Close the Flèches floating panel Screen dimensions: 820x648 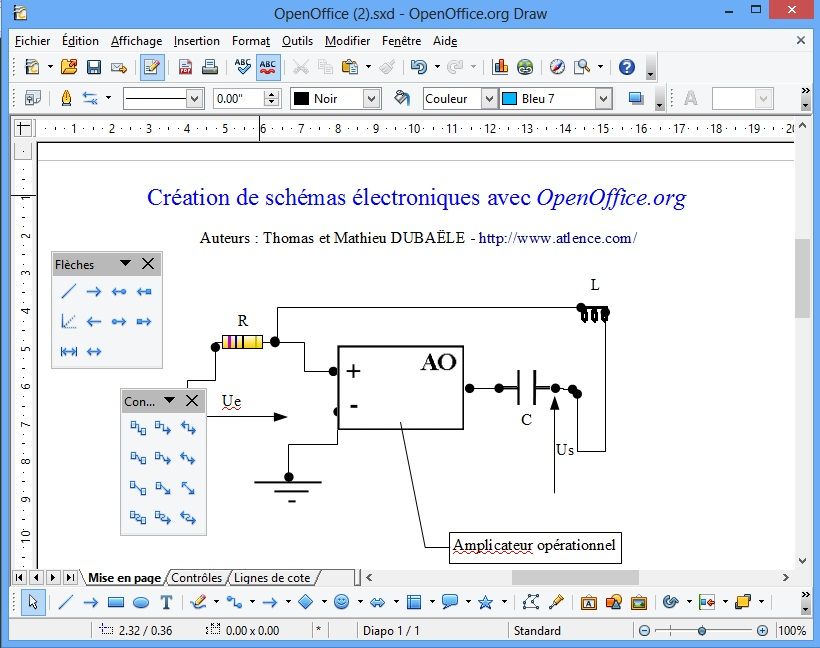tap(148, 264)
